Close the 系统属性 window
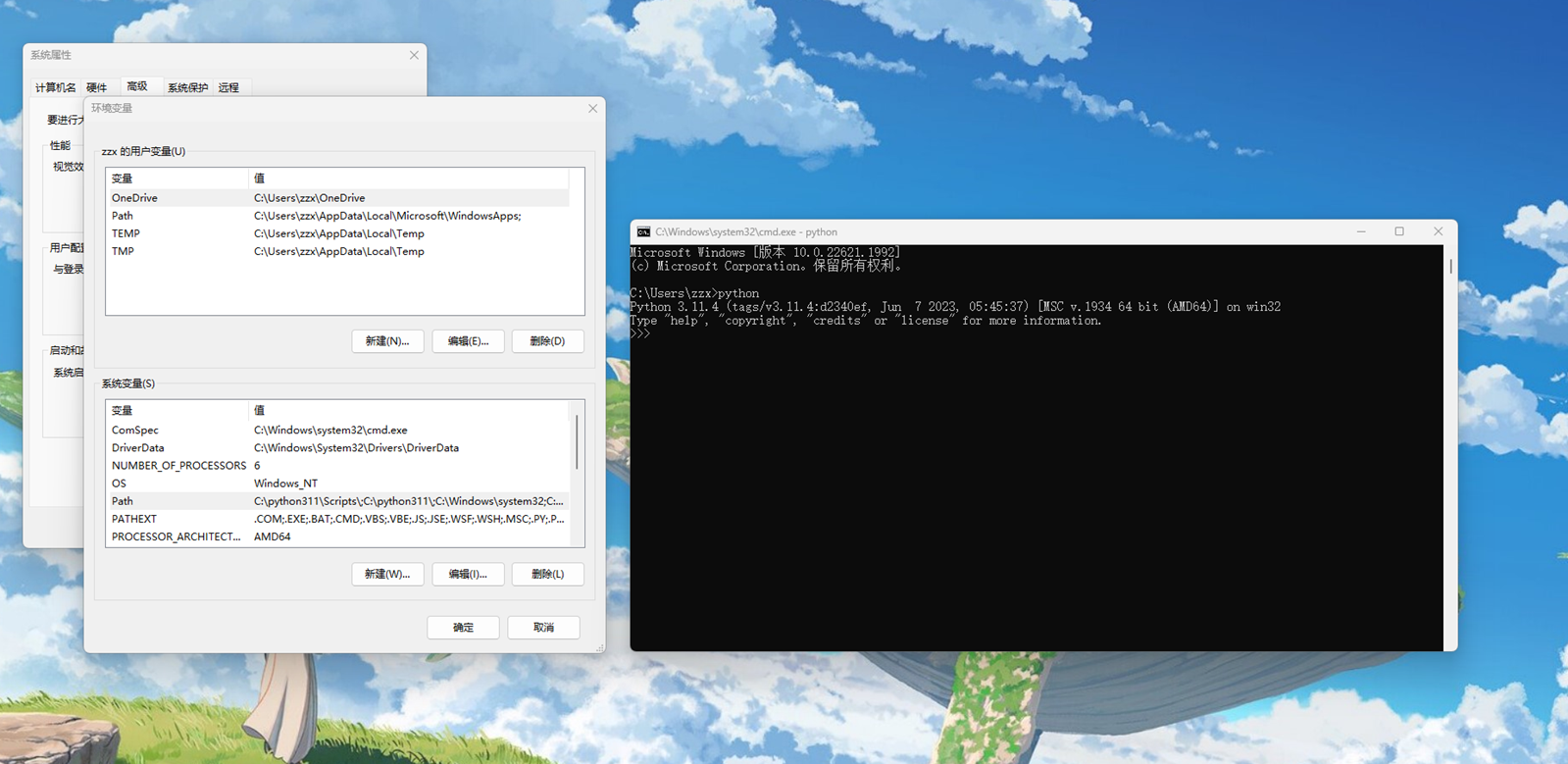This screenshot has width=1568, height=764. pyautogui.click(x=414, y=55)
